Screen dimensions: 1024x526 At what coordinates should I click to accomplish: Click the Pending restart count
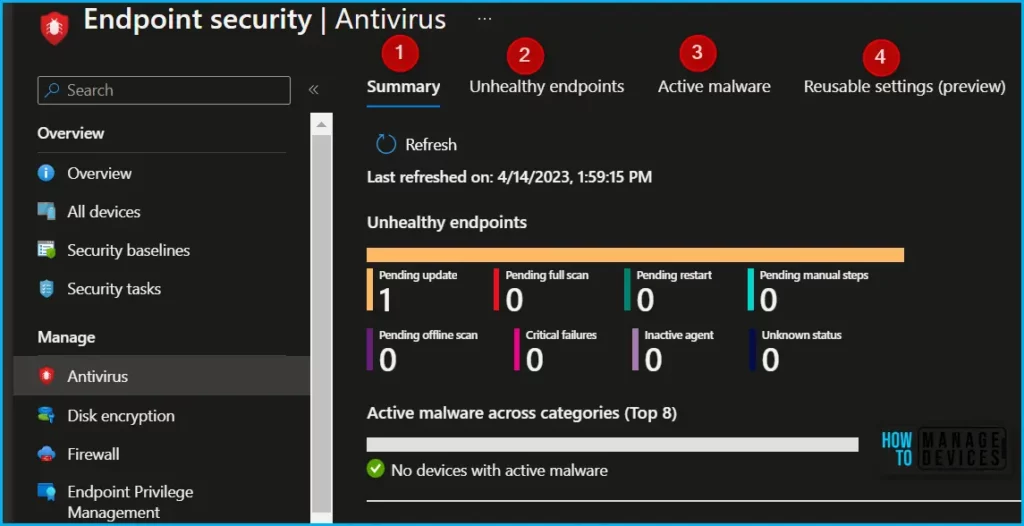(645, 300)
